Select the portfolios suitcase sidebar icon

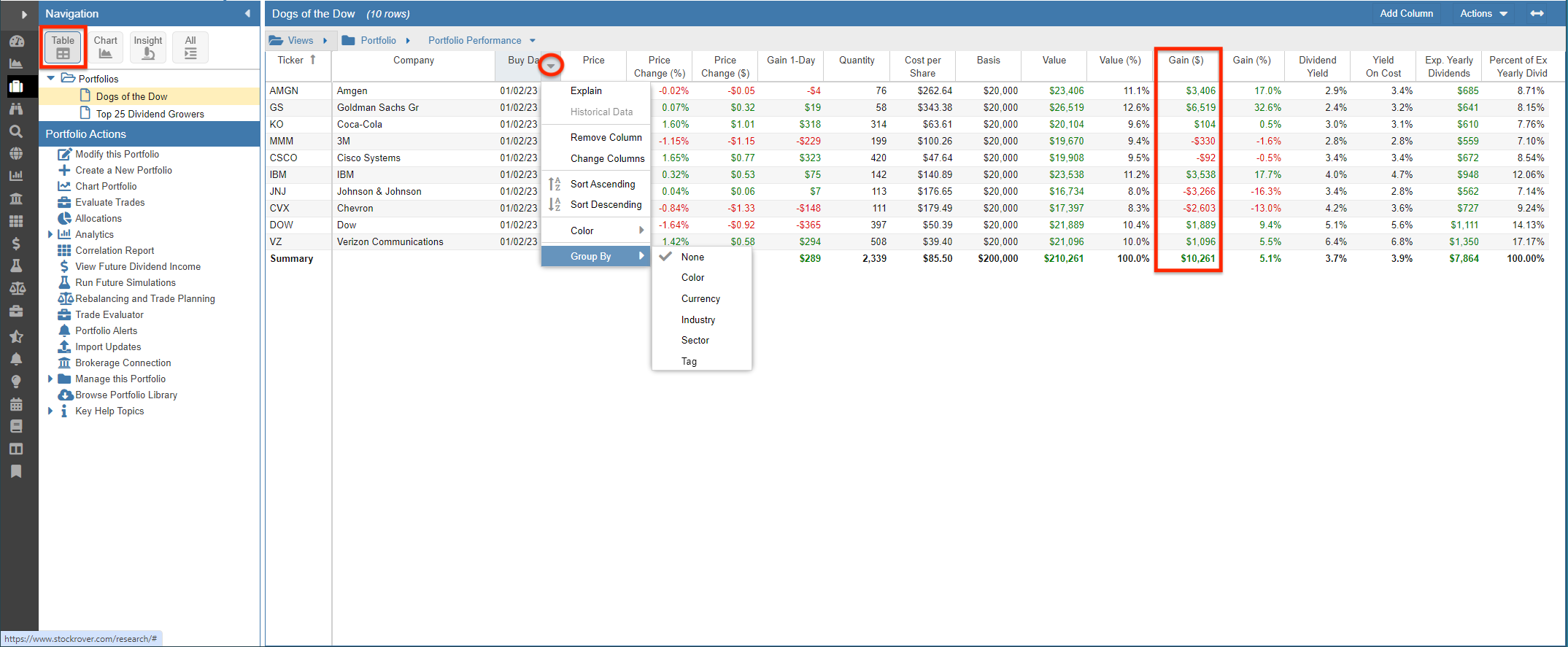(x=16, y=87)
